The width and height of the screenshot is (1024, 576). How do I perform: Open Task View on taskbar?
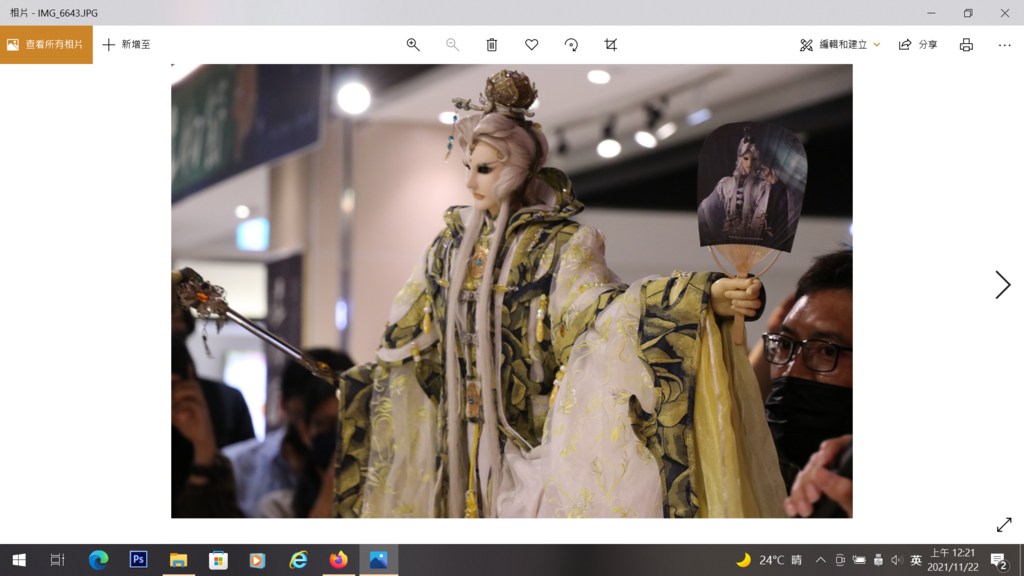pyautogui.click(x=57, y=560)
